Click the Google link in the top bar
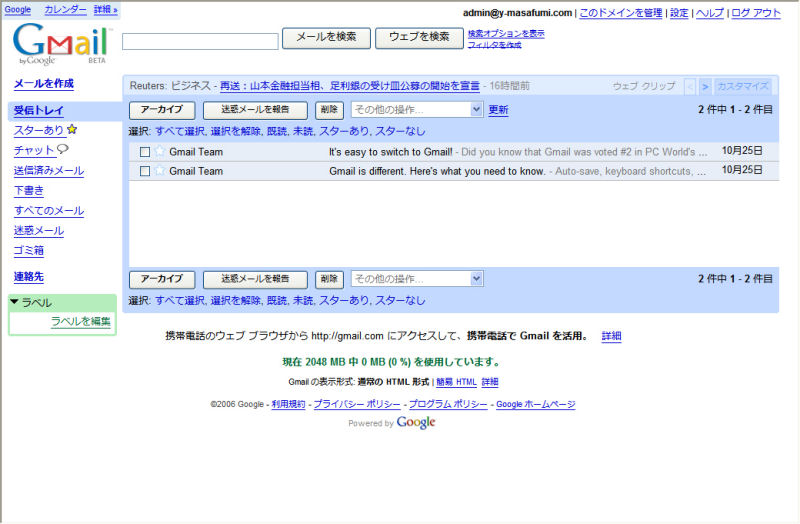The height and width of the screenshot is (524, 800). (x=17, y=9)
